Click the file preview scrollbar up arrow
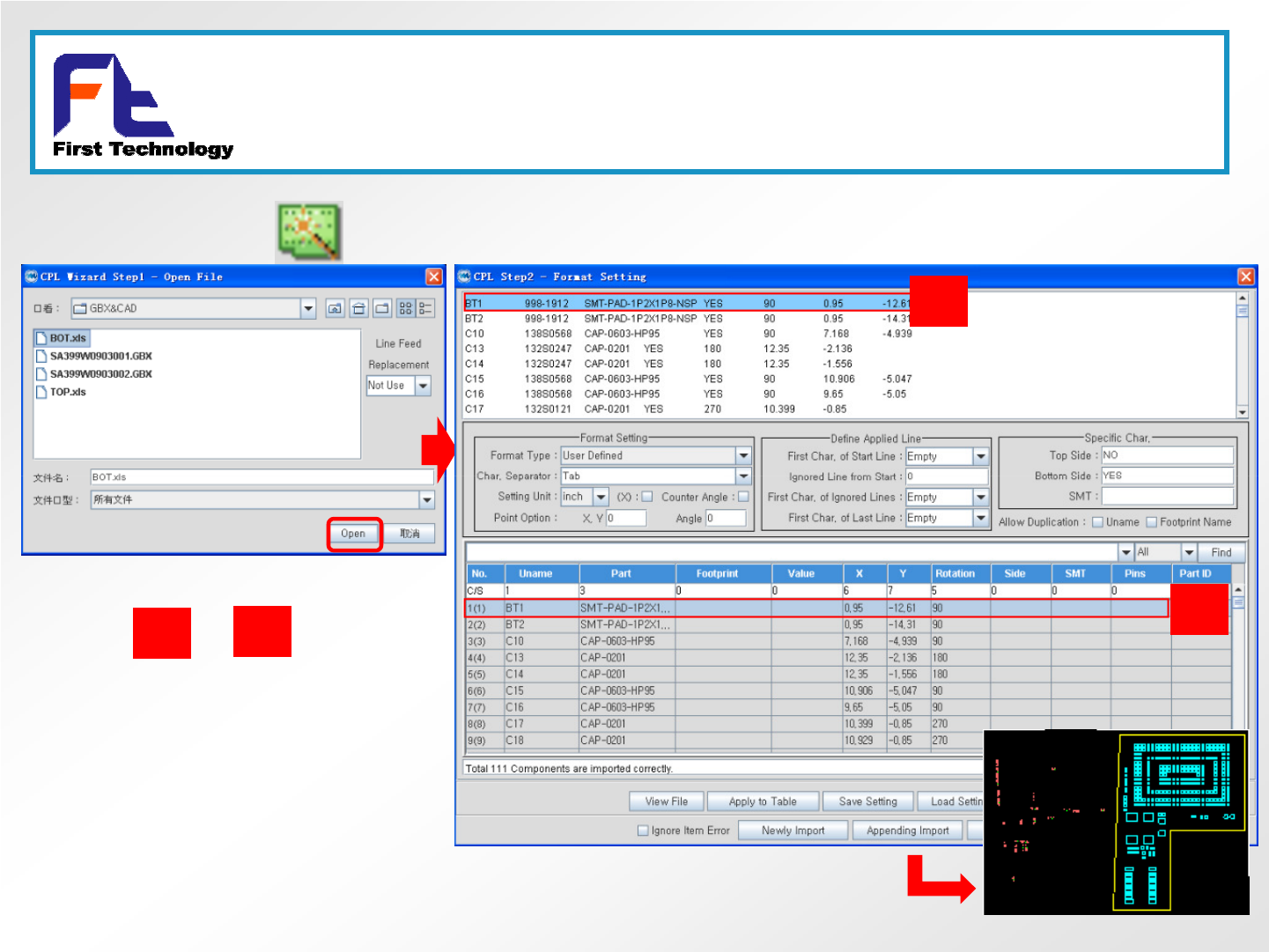 click(1243, 299)
